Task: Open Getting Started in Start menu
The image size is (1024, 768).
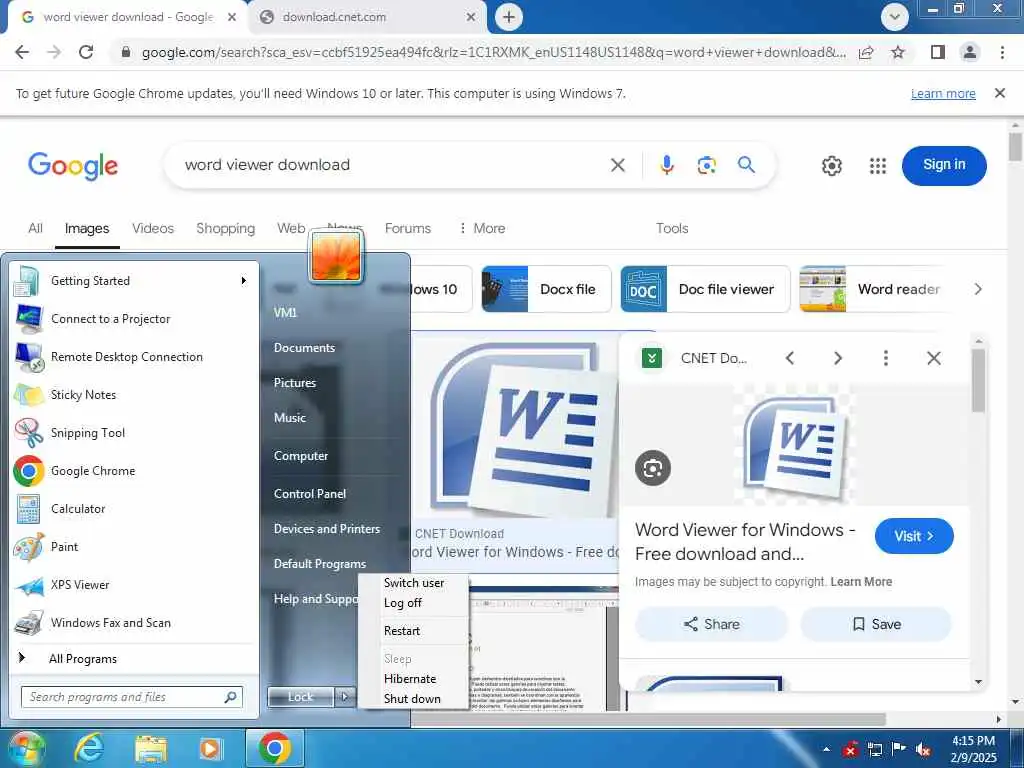Action: coord(134,281)
